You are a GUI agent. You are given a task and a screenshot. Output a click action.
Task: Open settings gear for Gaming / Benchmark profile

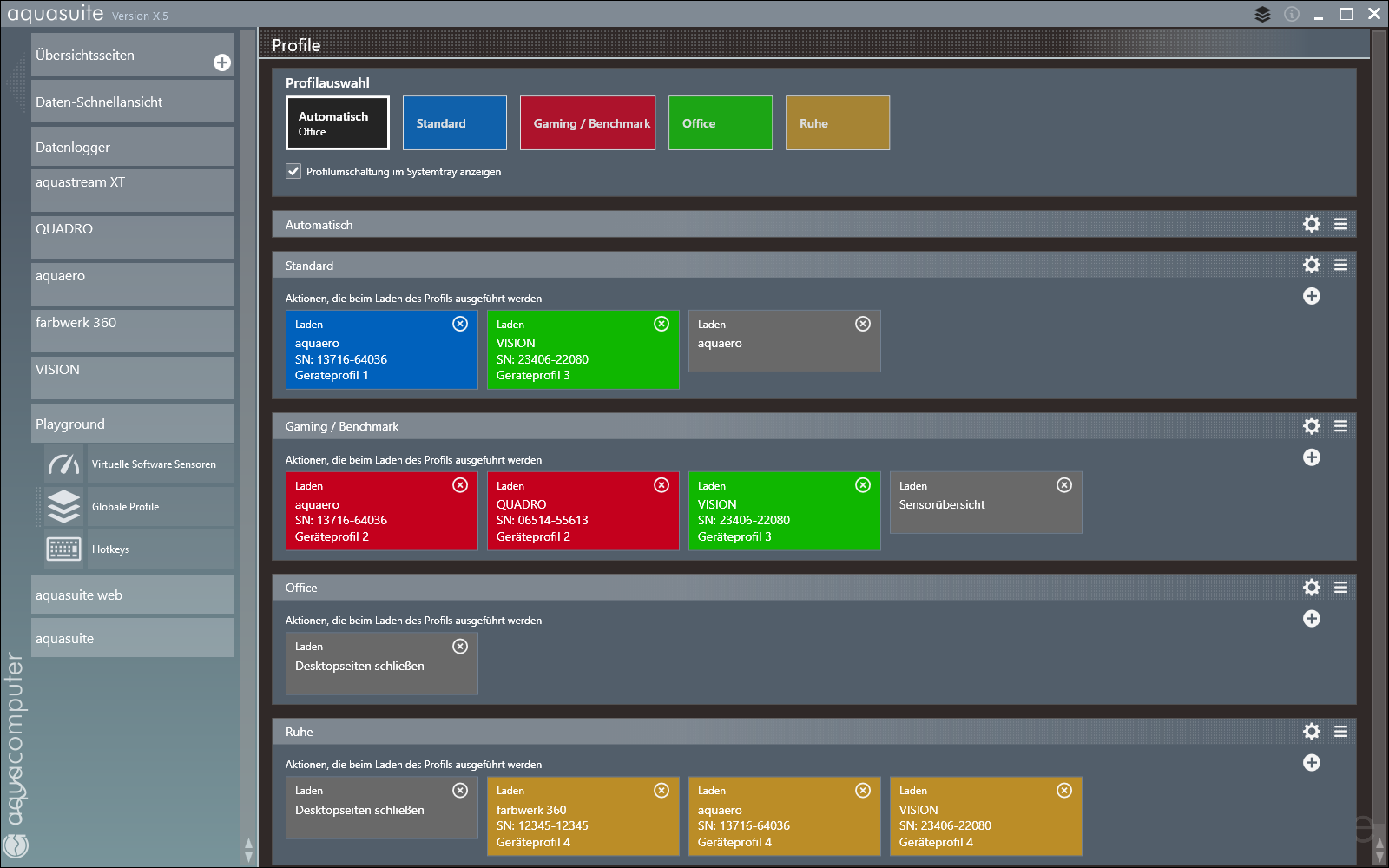(x=1312, y=426)
